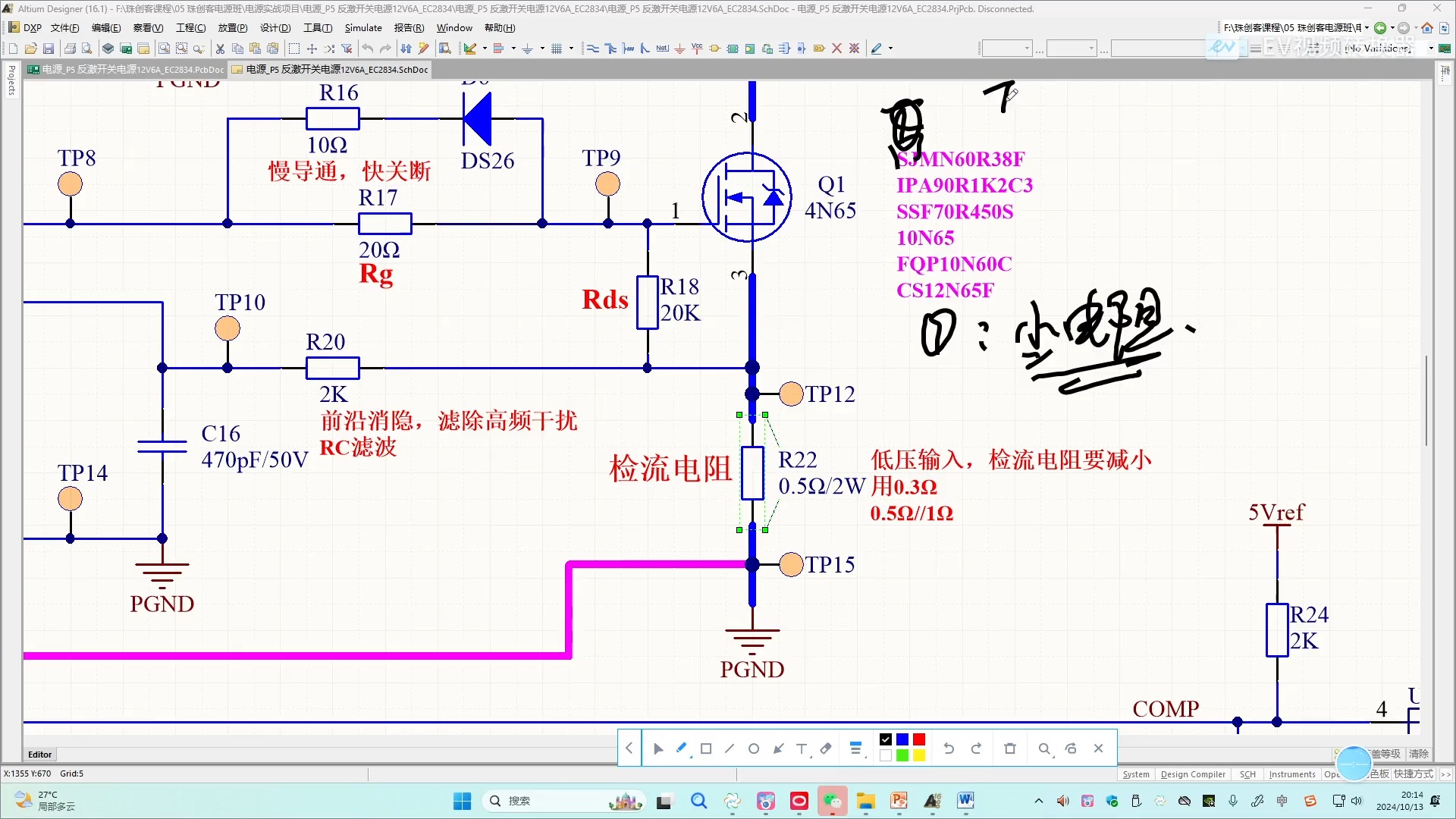1456x819 pixels.
Task: Switch to the PcbDoc document tab
Action: coord(125,69)
